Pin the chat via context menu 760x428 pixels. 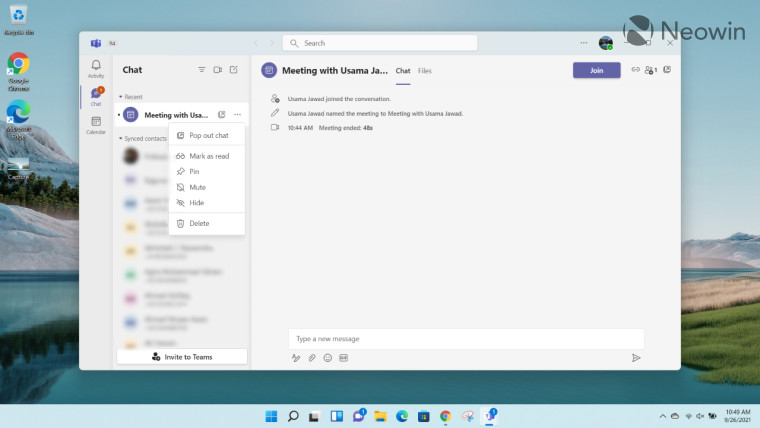207,172
